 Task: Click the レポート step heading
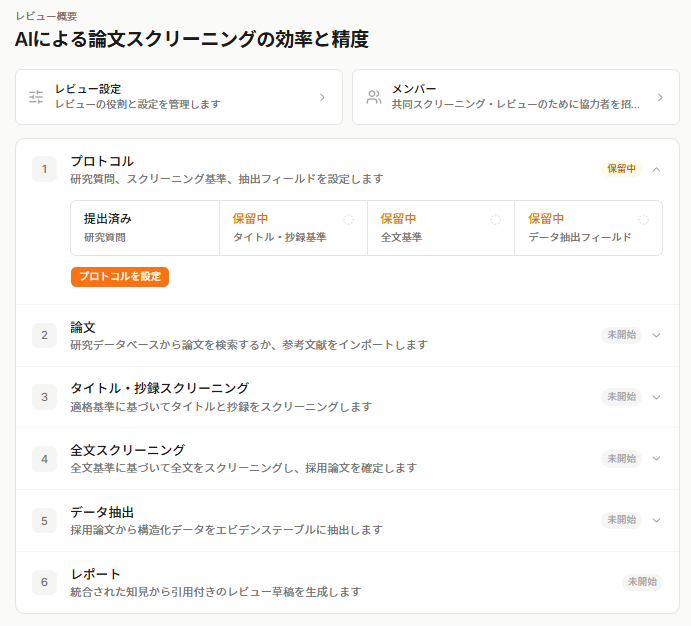(96, 574)
